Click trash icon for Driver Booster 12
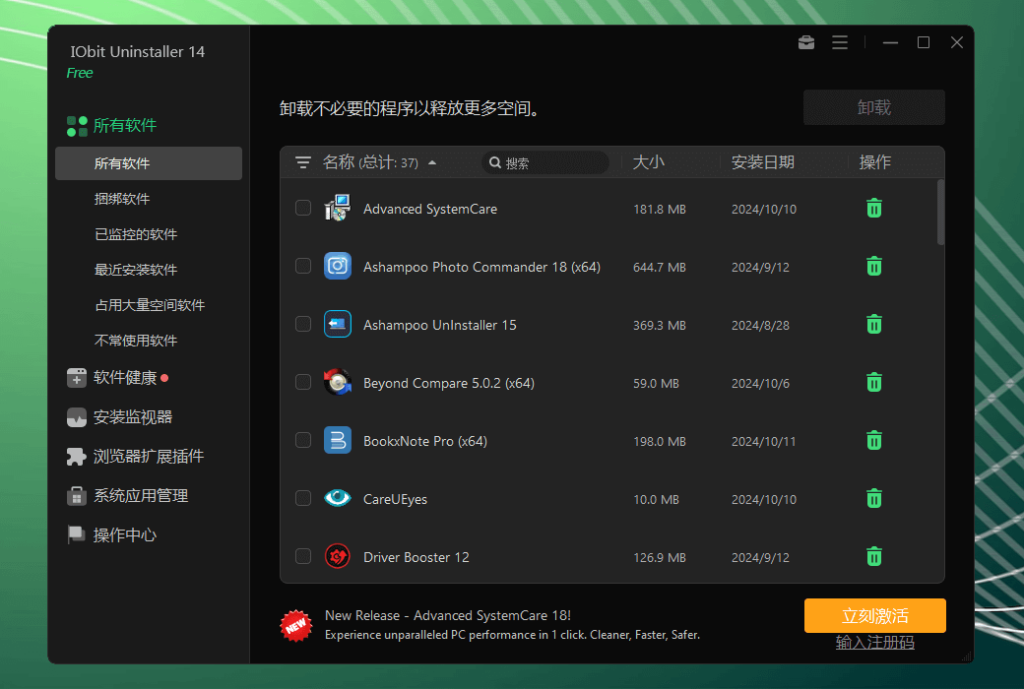 tap(874, 556)
